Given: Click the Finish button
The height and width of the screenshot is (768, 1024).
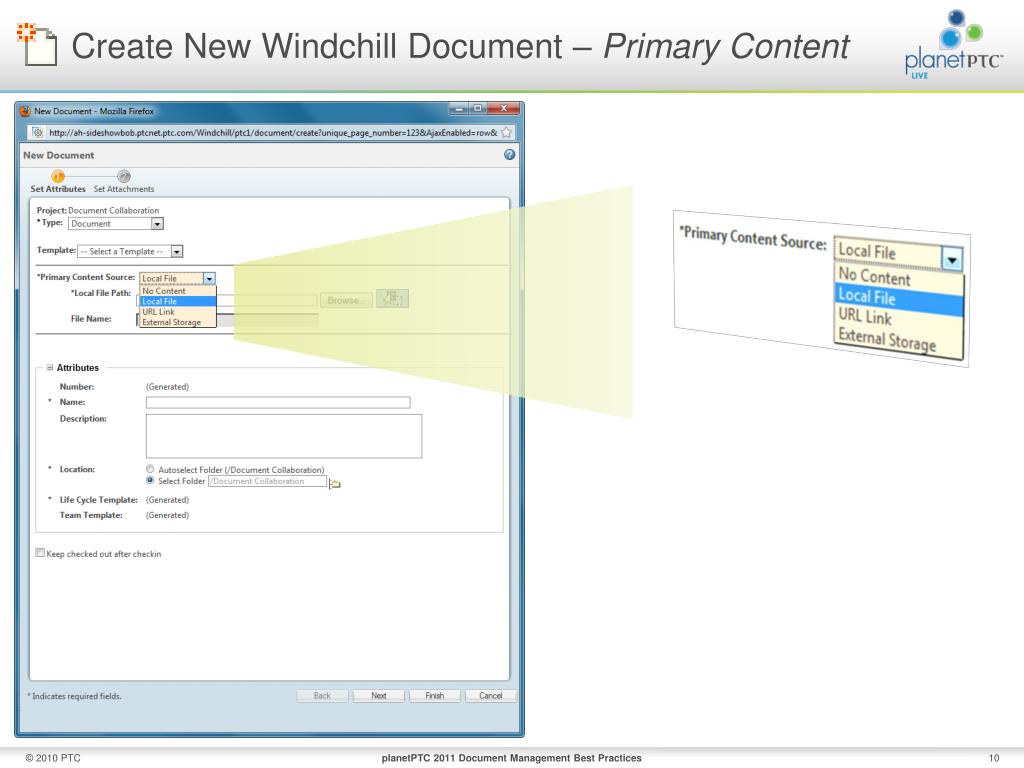Looking at the screenshot, I should tap(435, 696).
